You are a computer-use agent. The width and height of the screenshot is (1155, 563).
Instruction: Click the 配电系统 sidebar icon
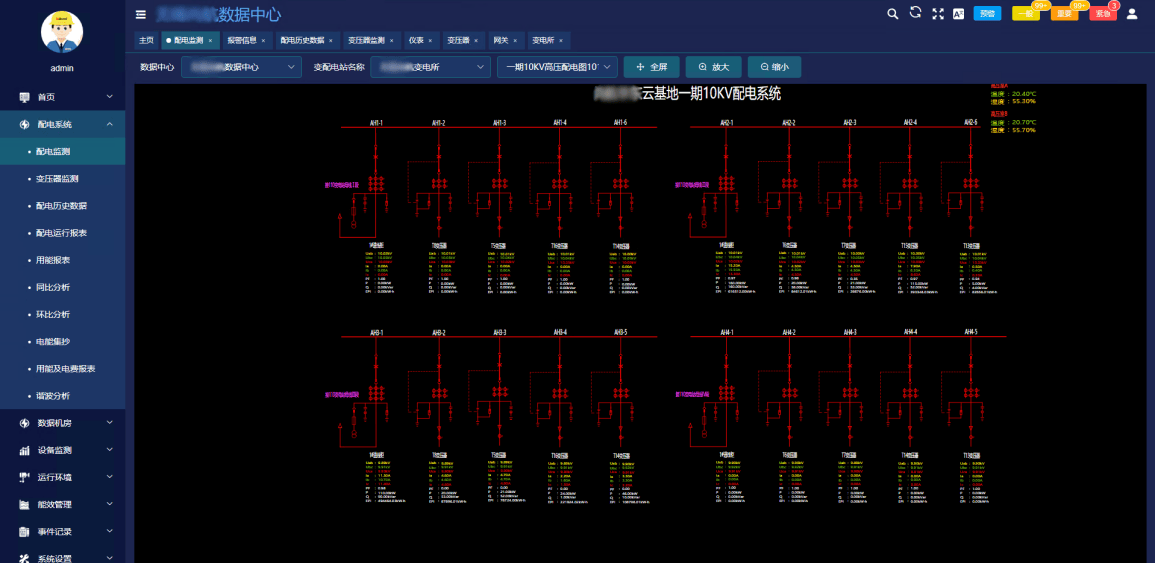(x=24, y=125)
